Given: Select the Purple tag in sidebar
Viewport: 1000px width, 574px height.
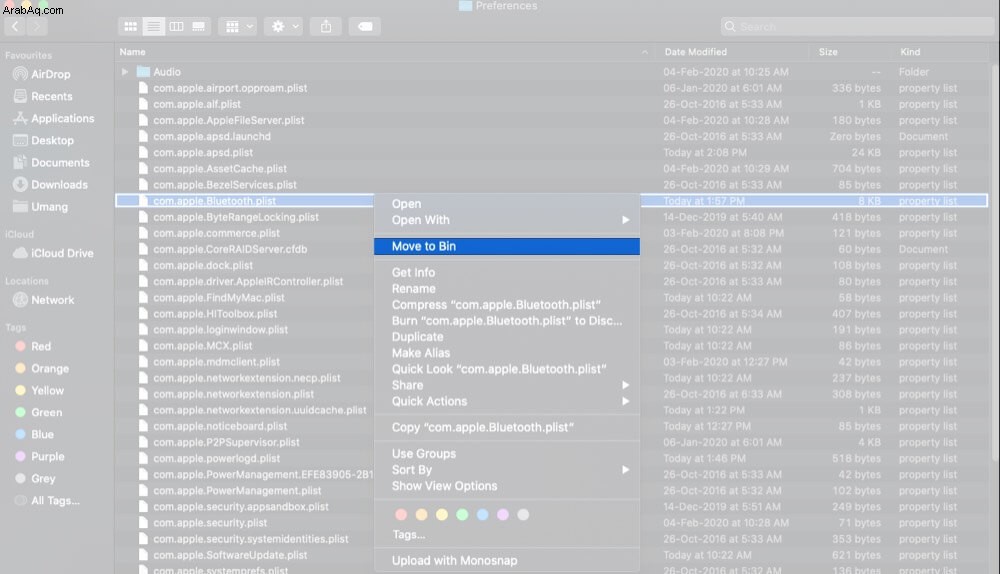Looking at the screenshot, I should pos(39,457).
